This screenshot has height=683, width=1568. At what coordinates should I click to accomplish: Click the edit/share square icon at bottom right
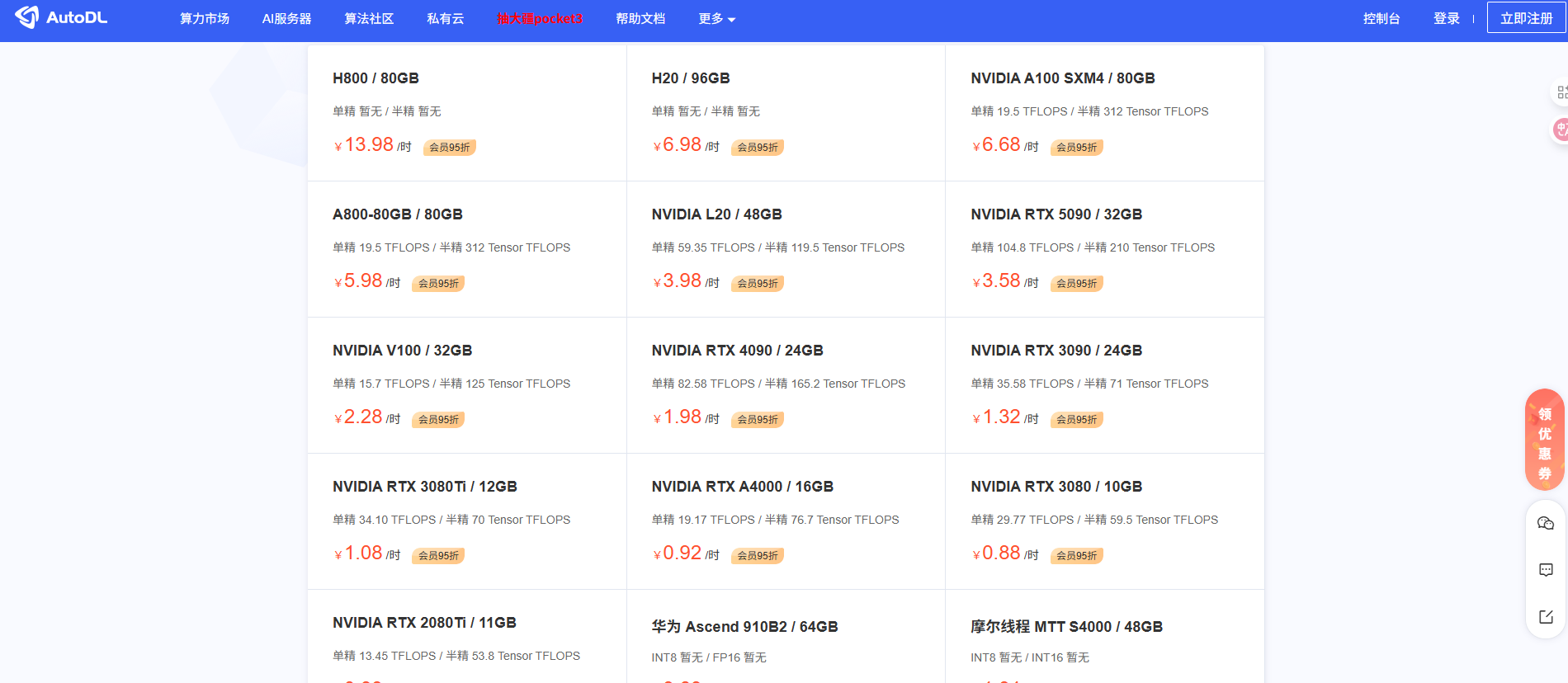click(1546, 617)
